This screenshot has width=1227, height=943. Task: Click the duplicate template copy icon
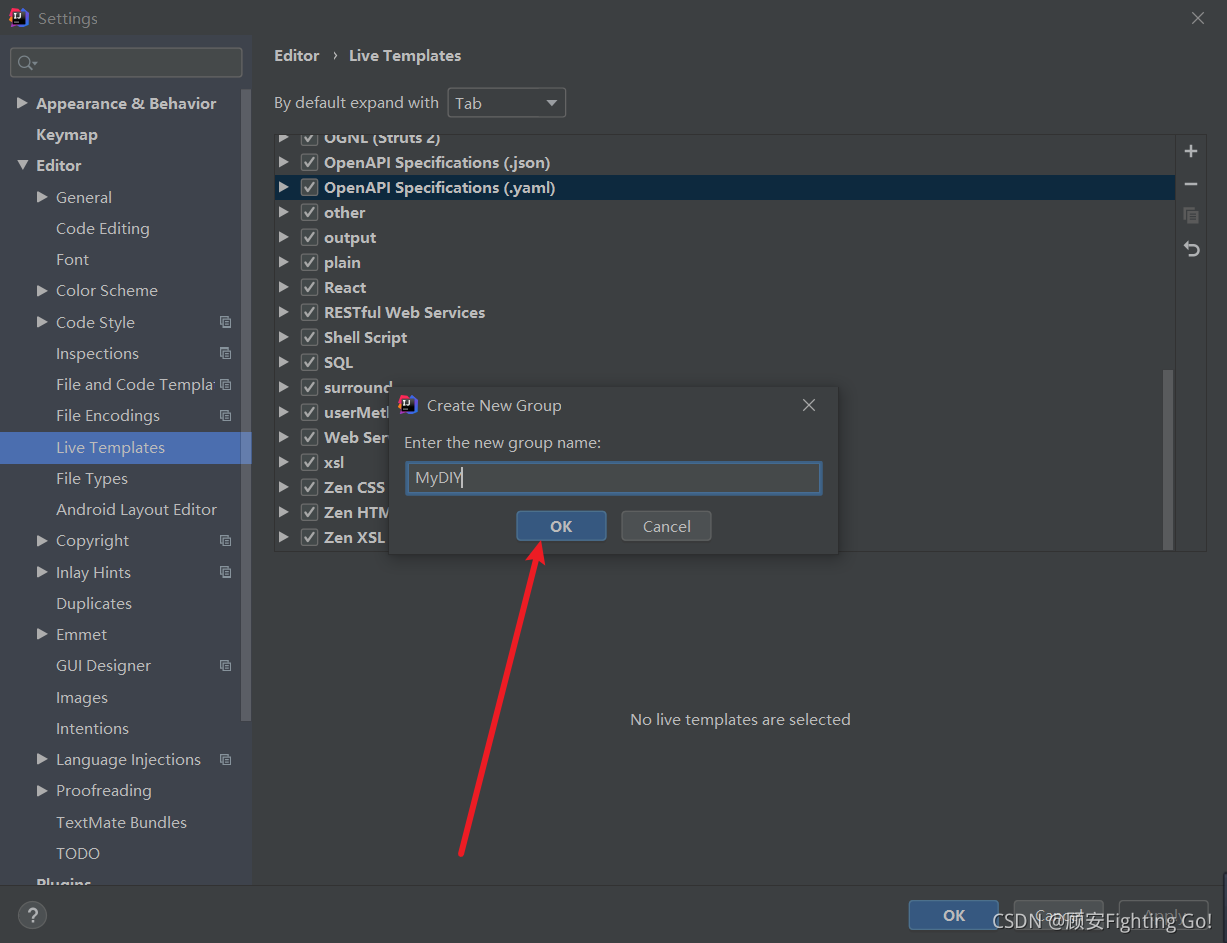tap(1190, 216)
